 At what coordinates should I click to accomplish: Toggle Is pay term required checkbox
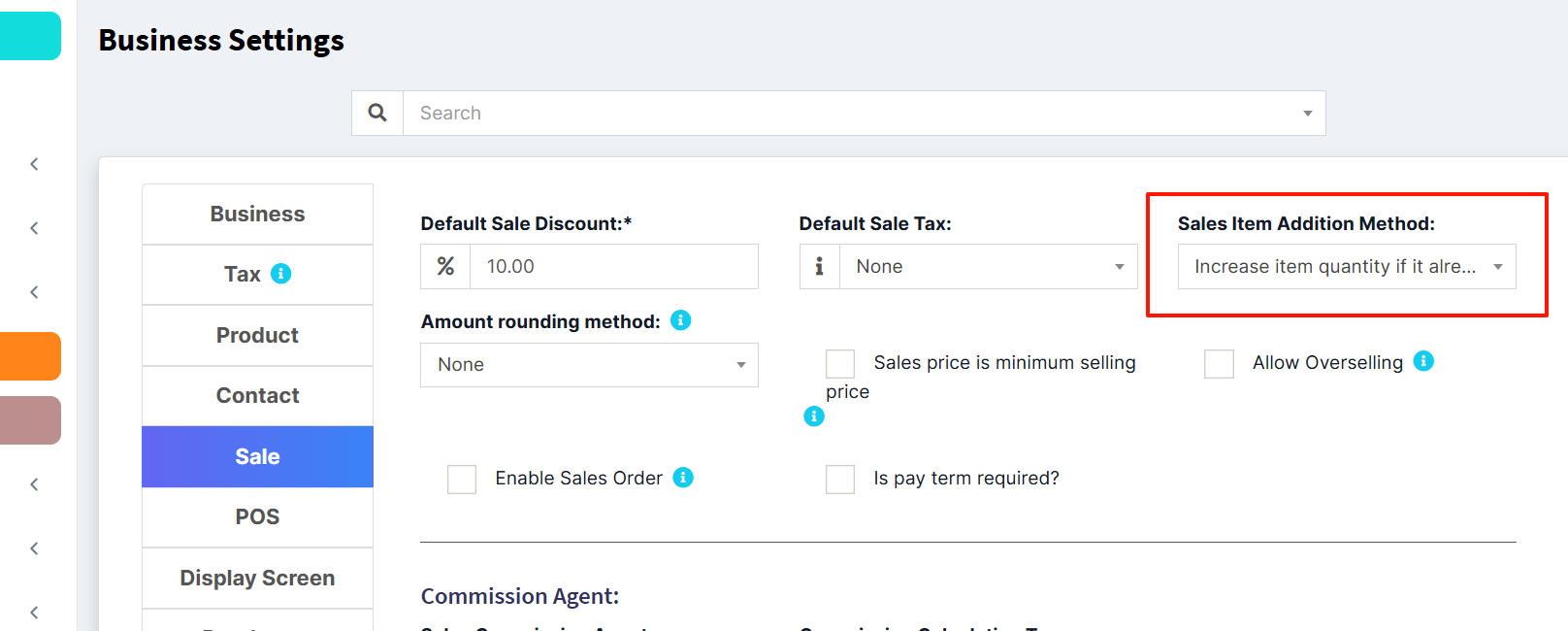point(840,480)
